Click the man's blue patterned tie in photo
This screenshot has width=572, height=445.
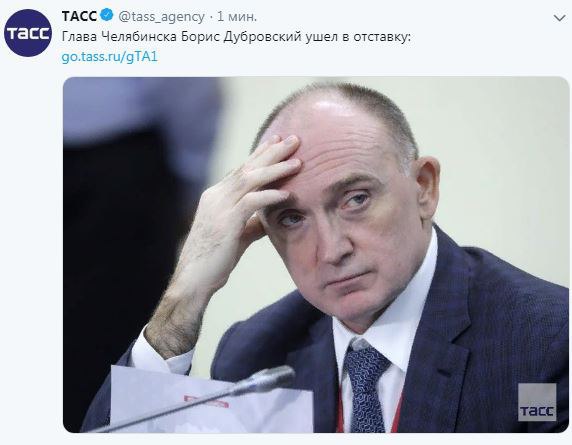366,387
